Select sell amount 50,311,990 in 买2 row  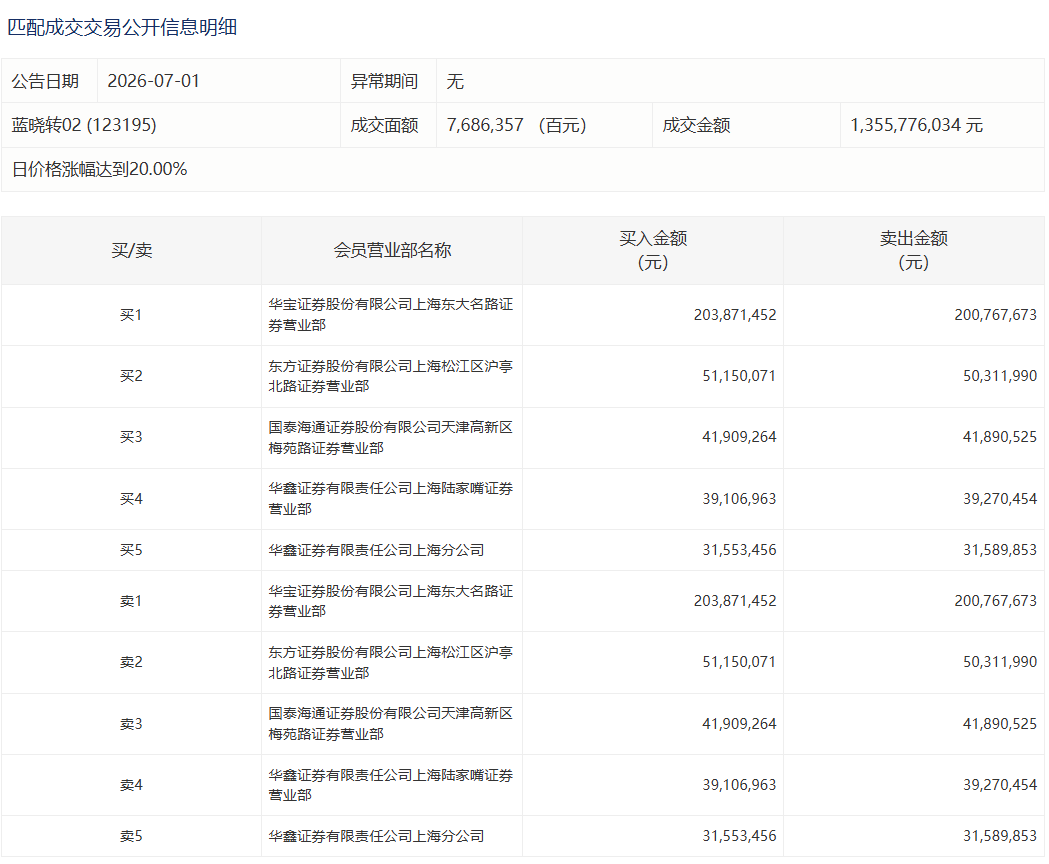(x=1000, y=376)
